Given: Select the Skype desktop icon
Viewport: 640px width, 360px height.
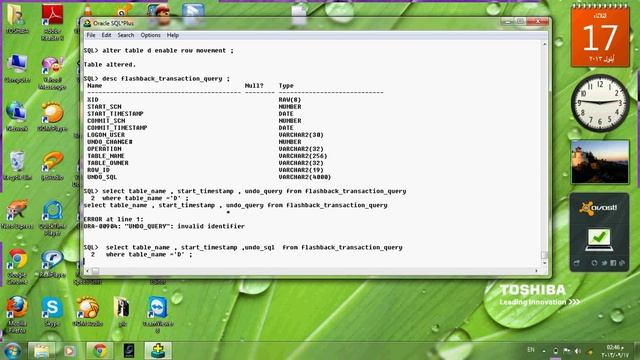Looking at the screenshot, I should point(52,312).
